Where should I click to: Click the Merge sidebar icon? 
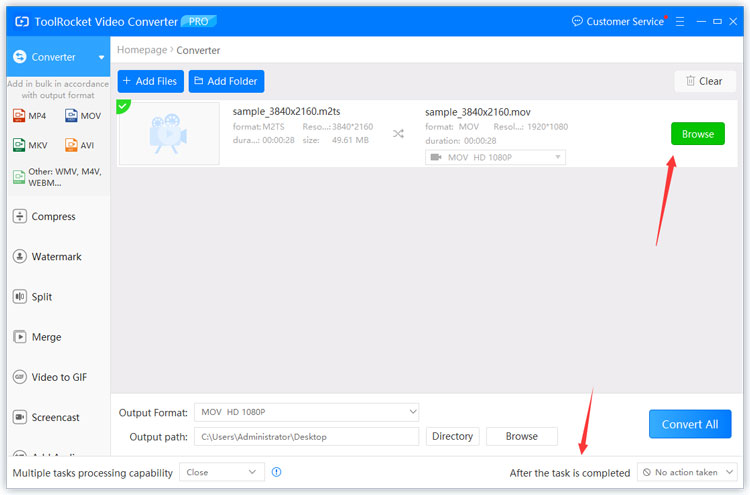[x=20, y=337]
